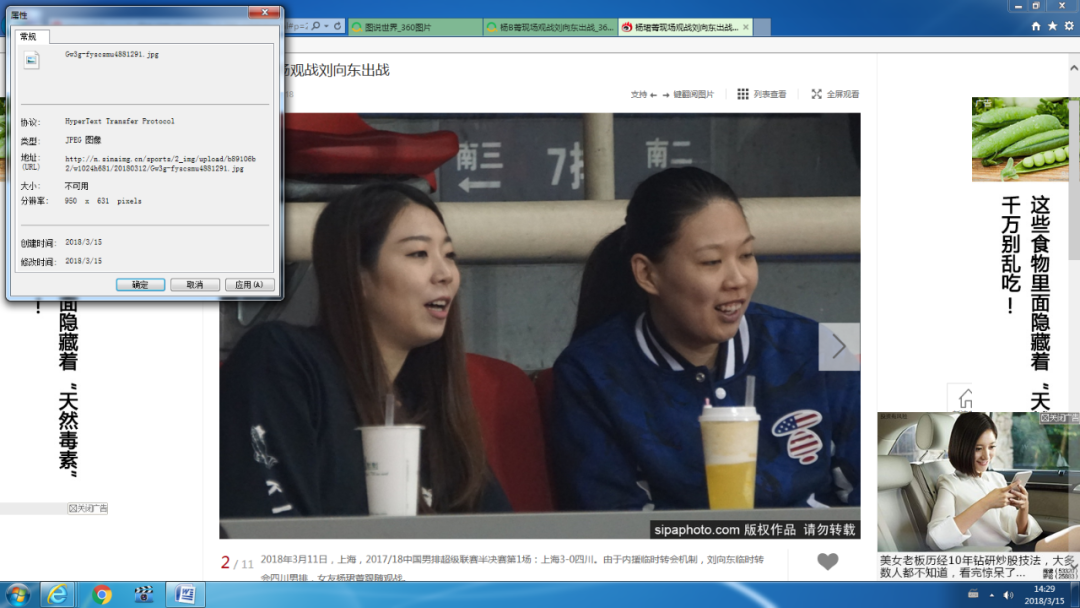Click the heart like icon below photo

[x=827, y=561]
